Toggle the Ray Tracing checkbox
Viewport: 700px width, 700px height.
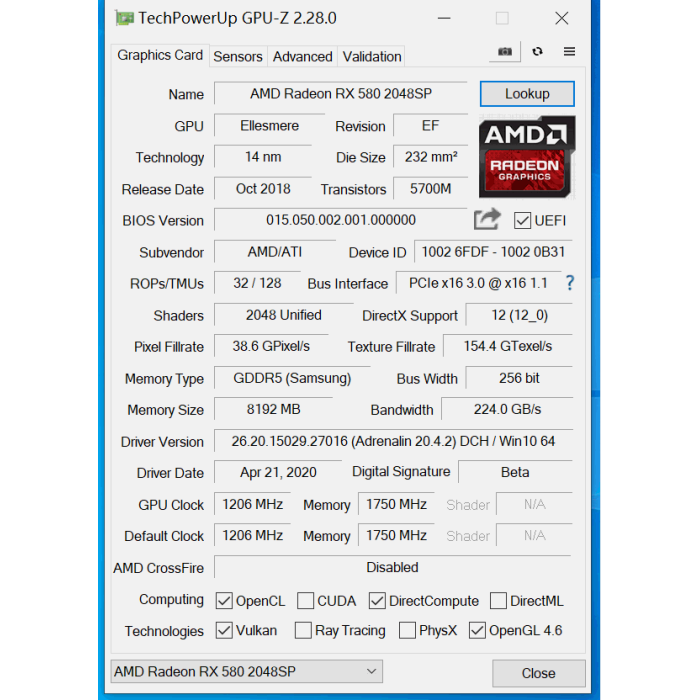point(303,630)
